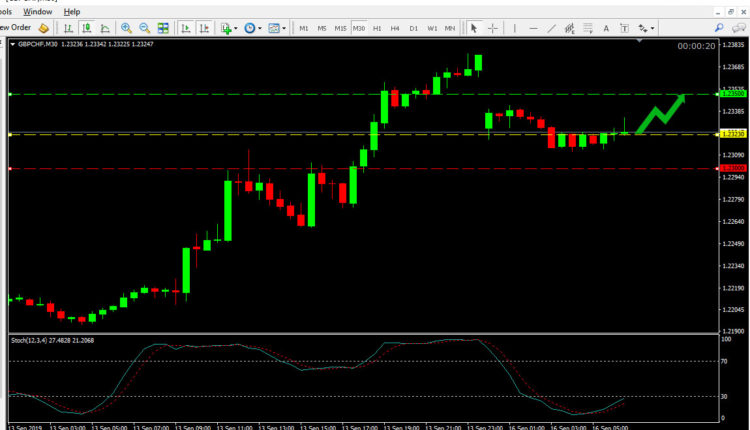Pick the trendline drawing tool
750x430 pixels.
551,28
